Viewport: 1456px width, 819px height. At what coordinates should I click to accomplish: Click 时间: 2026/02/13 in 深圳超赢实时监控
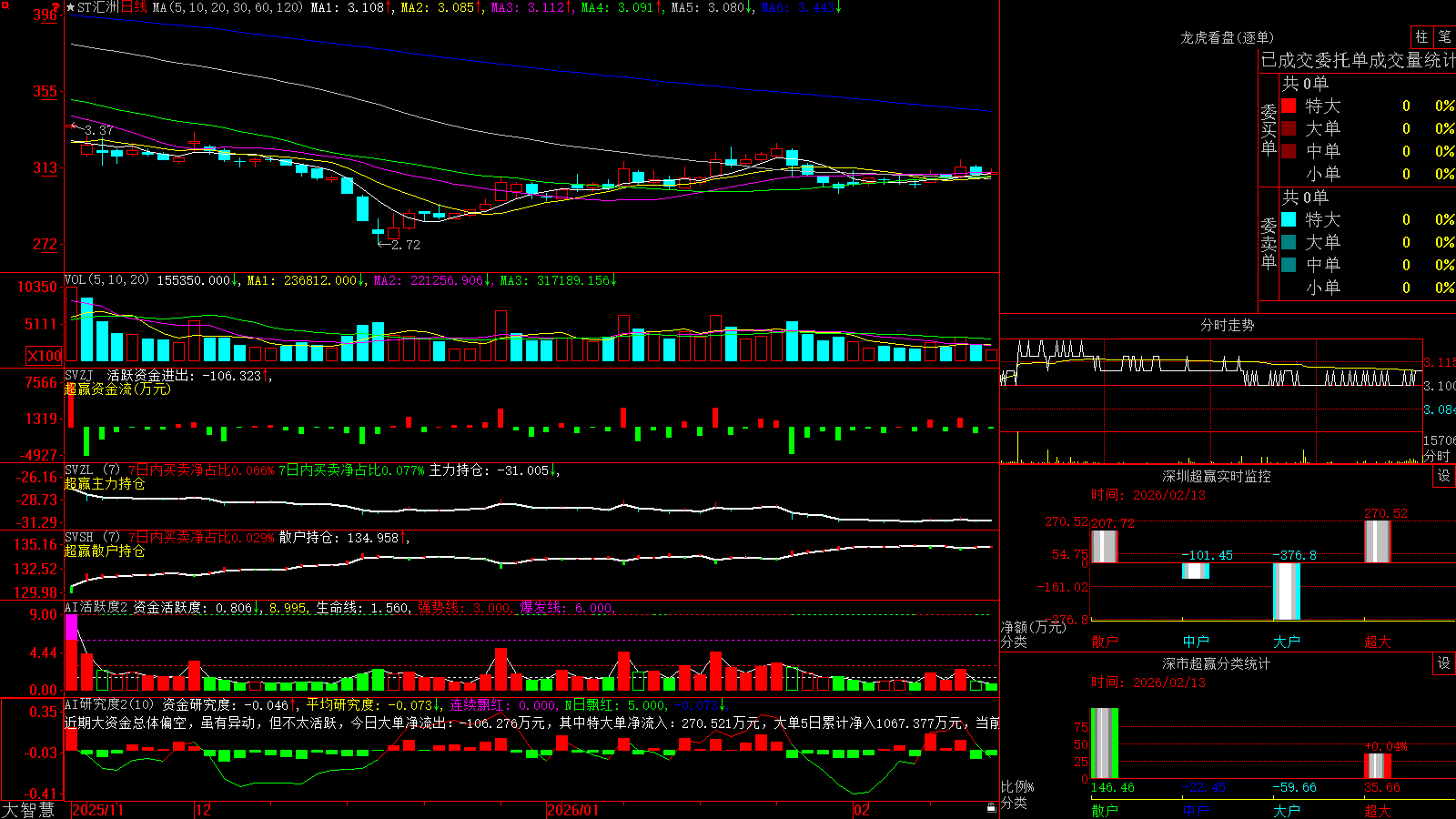(1148, 495)
